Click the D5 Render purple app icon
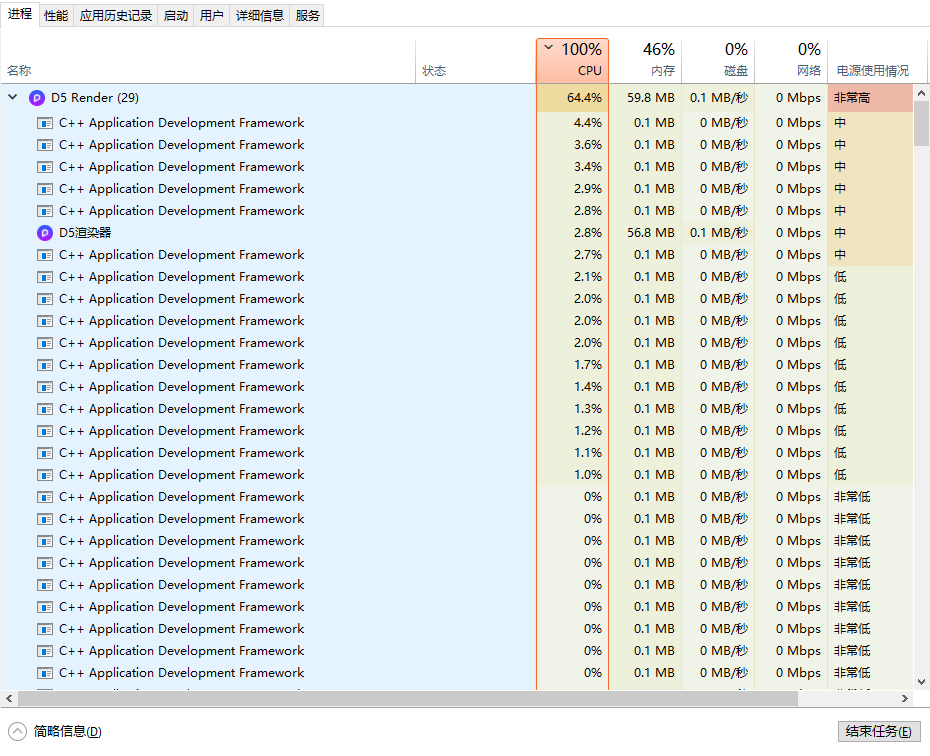Screen dimensions: 930x756 click(x=37, y=98)
